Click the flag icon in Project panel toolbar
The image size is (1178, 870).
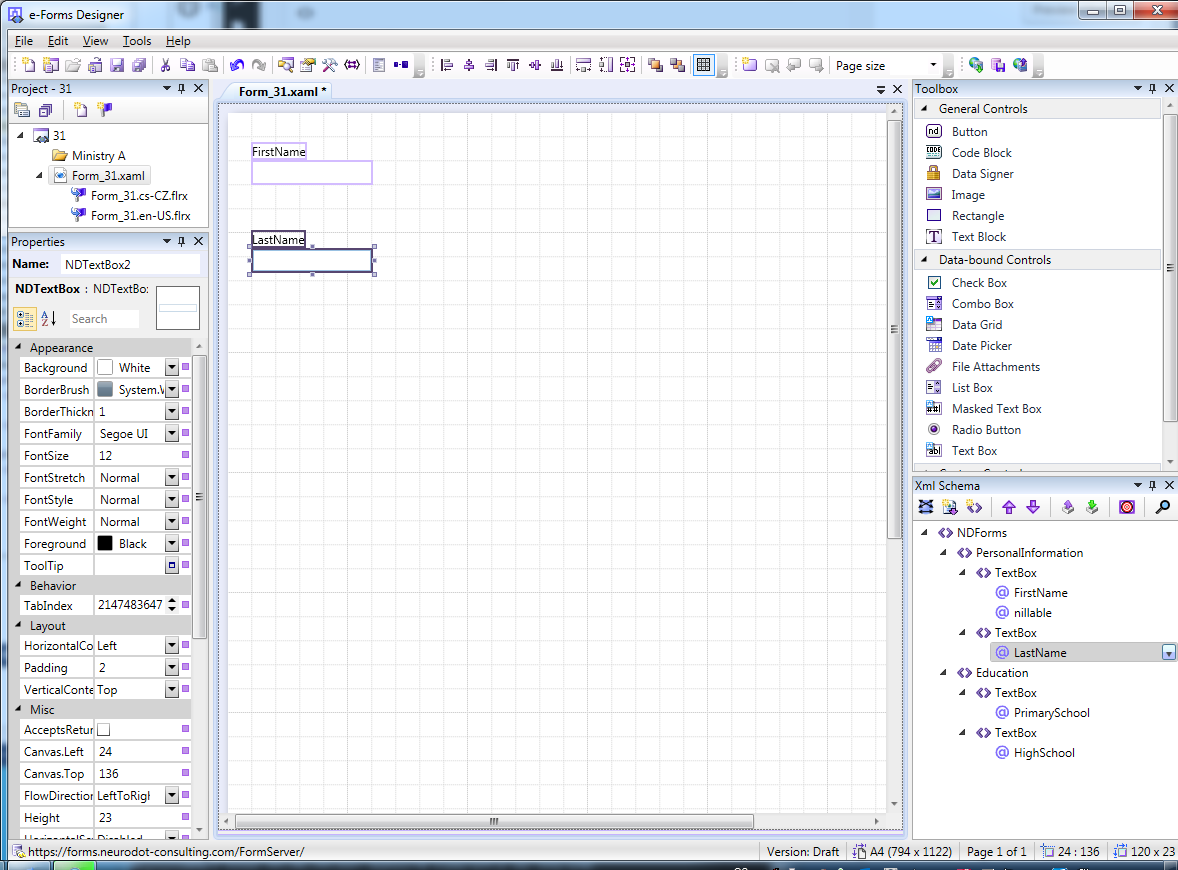pyautogui.click(x=104, y=110)
